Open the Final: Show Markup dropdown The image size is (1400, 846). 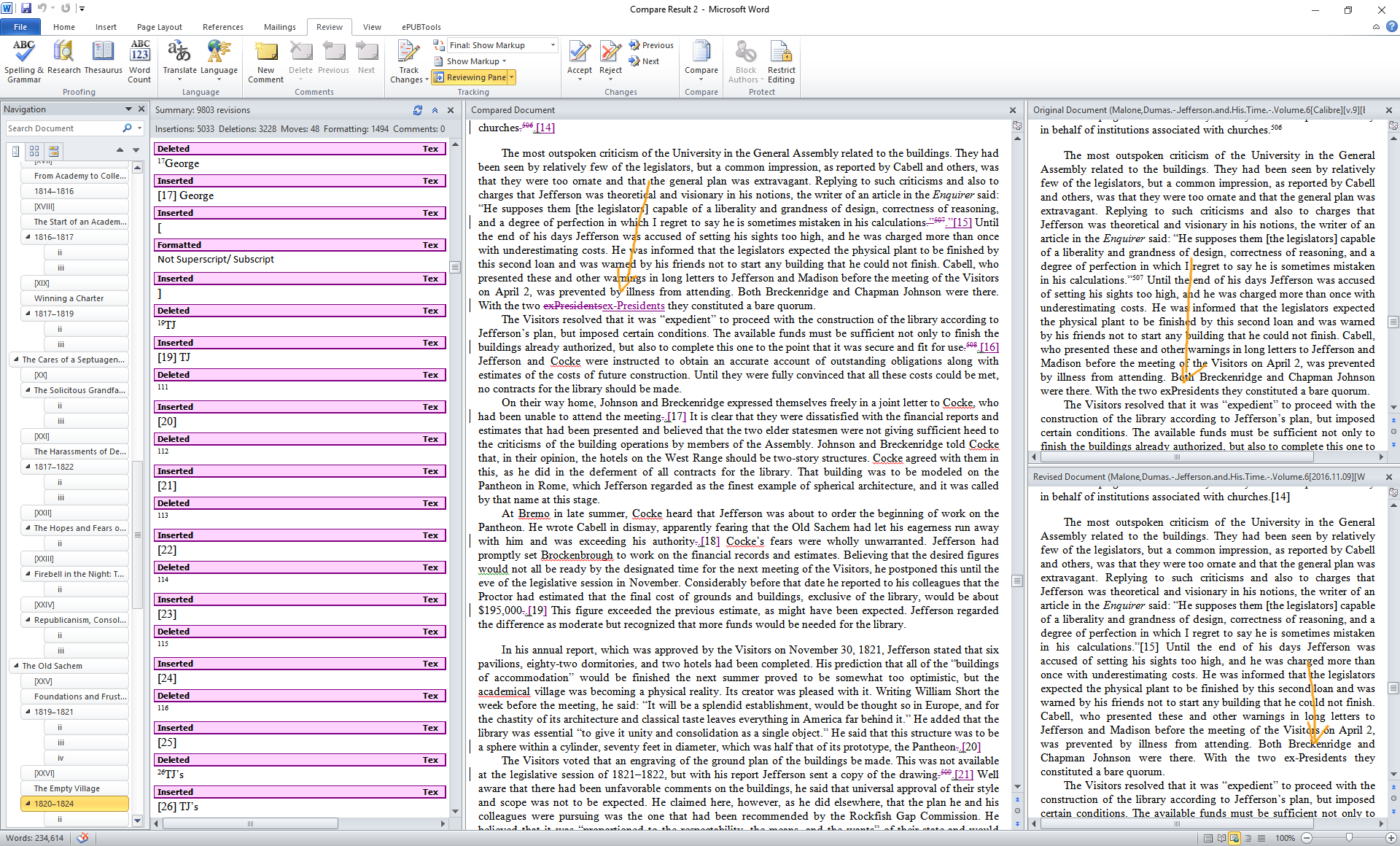click(x=553, y=45)
